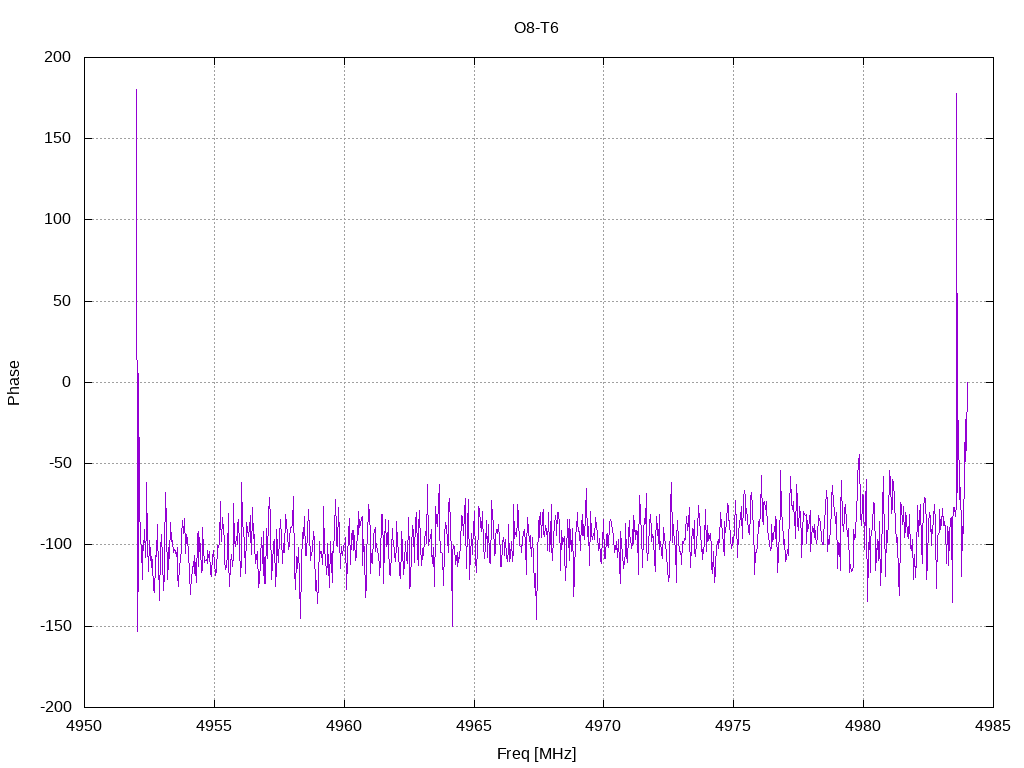Click the x-axis tick label 4950
This screenshot has width=1024, height=768.
coord(84,726)
